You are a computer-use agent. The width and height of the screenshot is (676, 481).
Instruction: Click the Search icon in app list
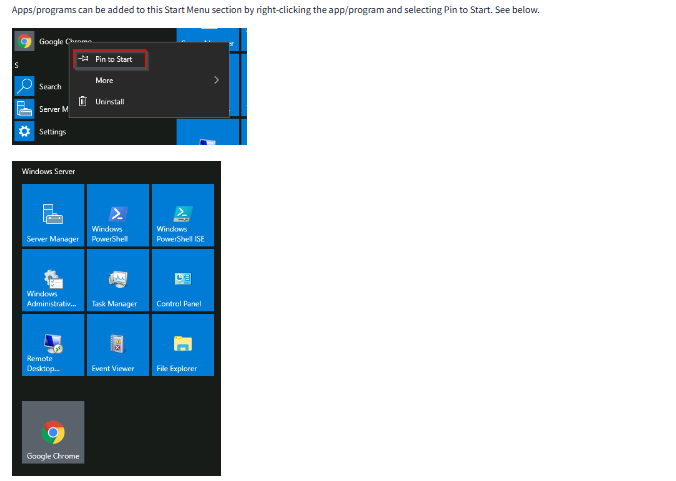coord(25,86)
